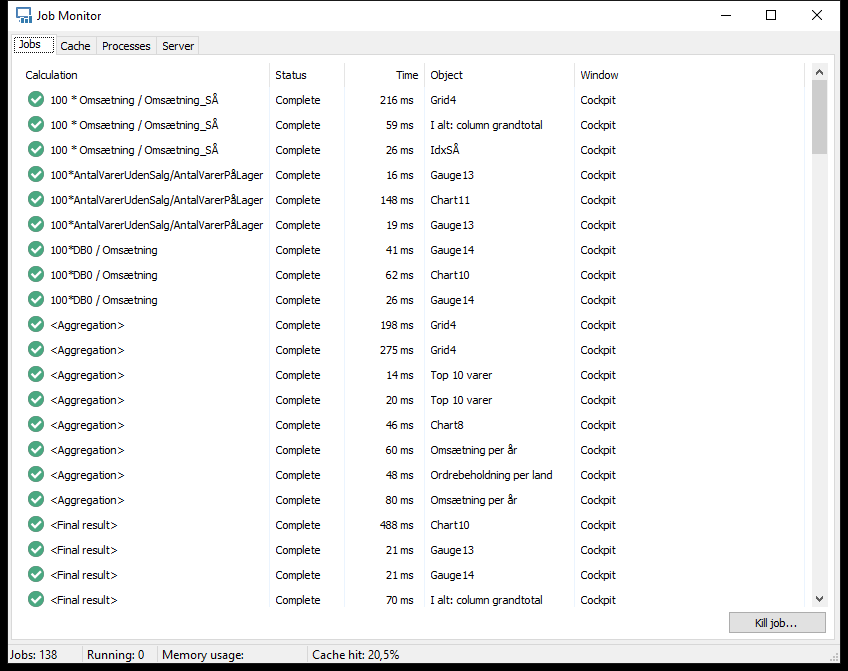Select the "Ordrebeholdning per land" object cell
This screenshot has width=848, height=671.
(491, 475)
